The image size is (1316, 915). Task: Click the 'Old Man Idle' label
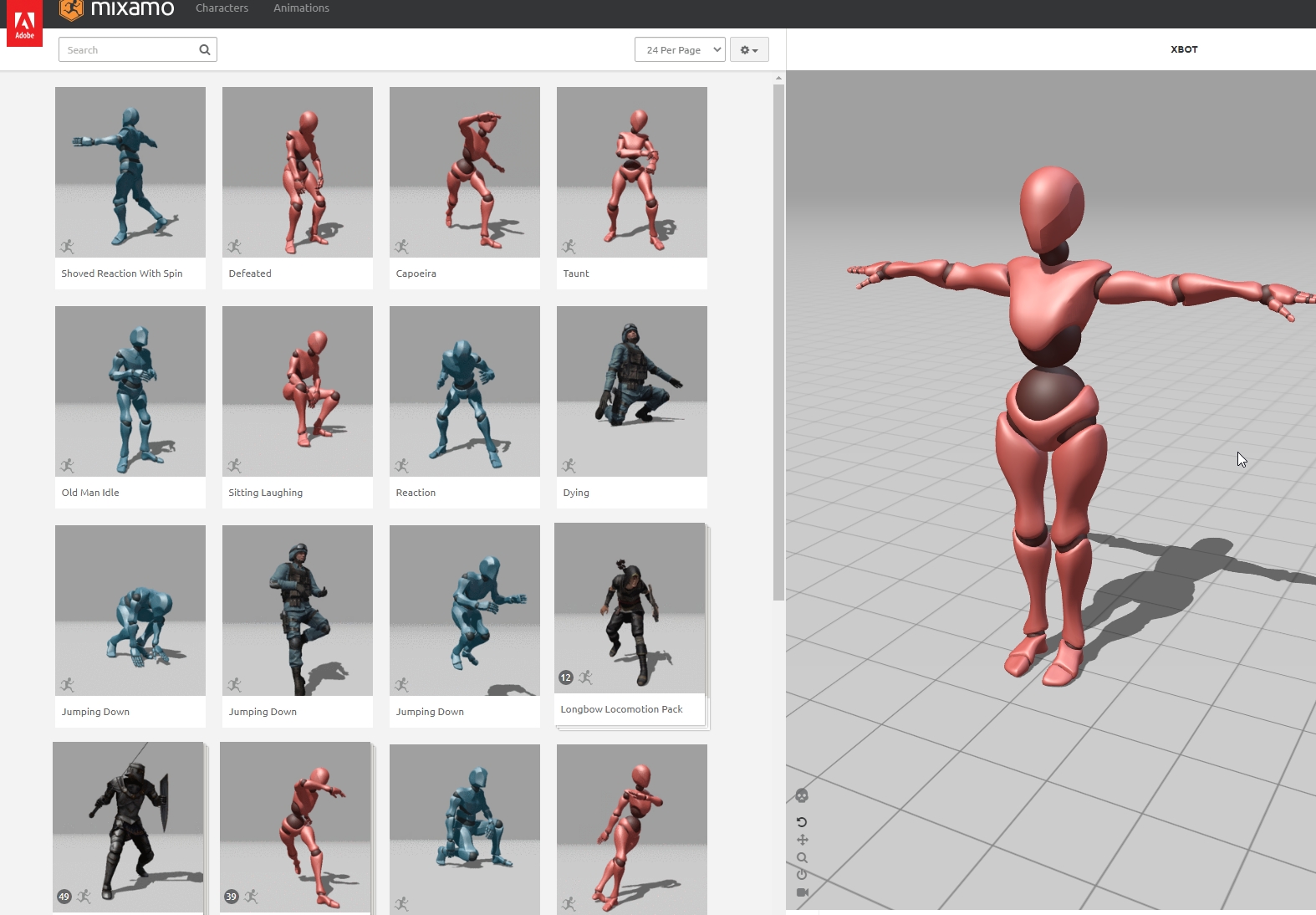[x=90, y=493]
